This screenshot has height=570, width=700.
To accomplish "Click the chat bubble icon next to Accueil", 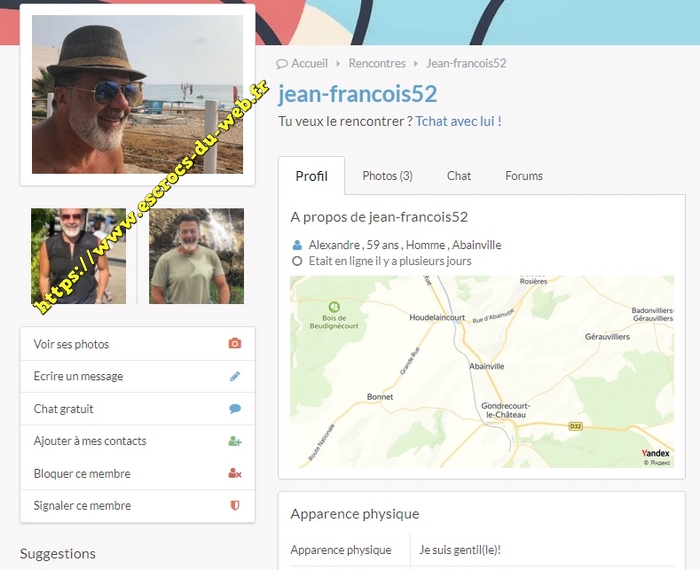I will 283,63.
